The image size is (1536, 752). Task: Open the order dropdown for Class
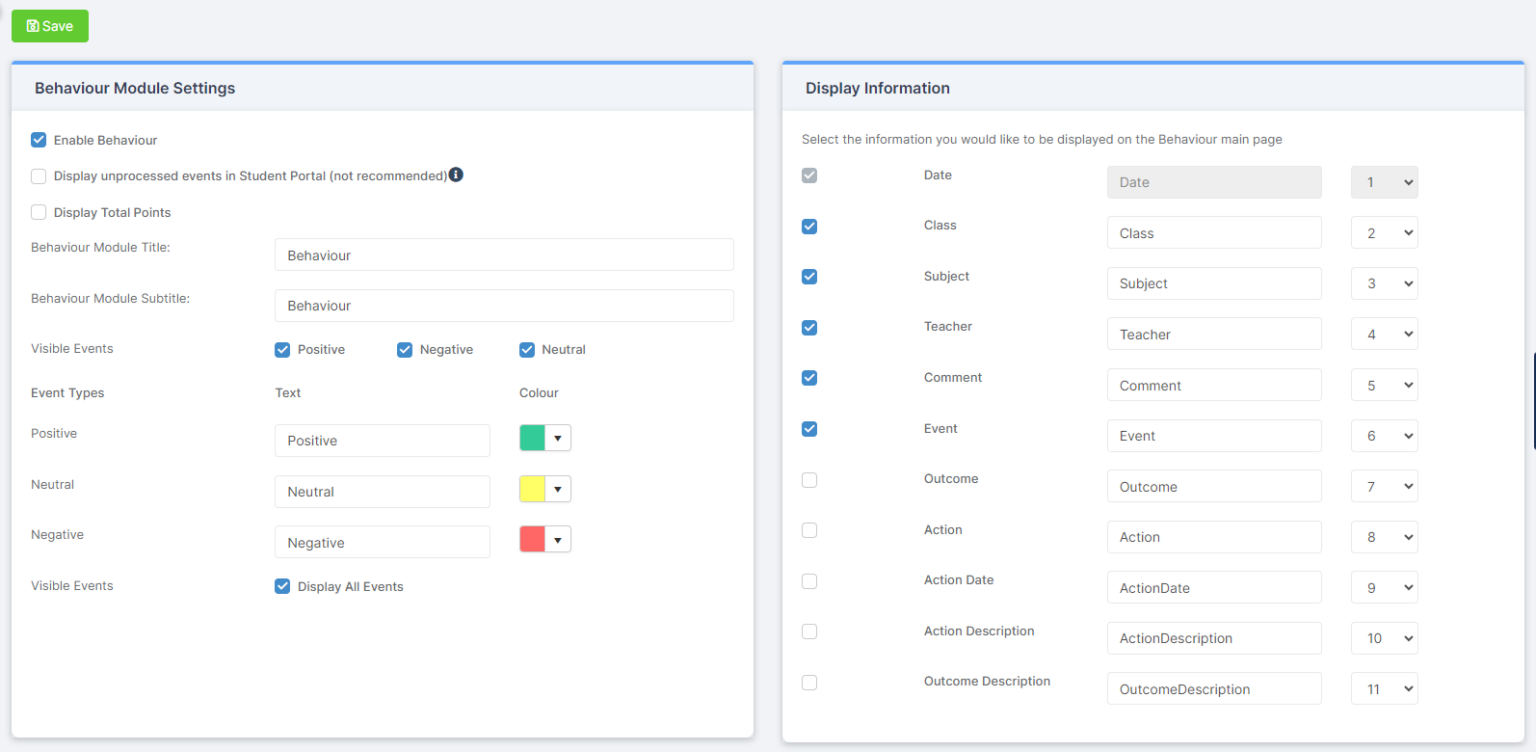click(x=1384, y=232)
